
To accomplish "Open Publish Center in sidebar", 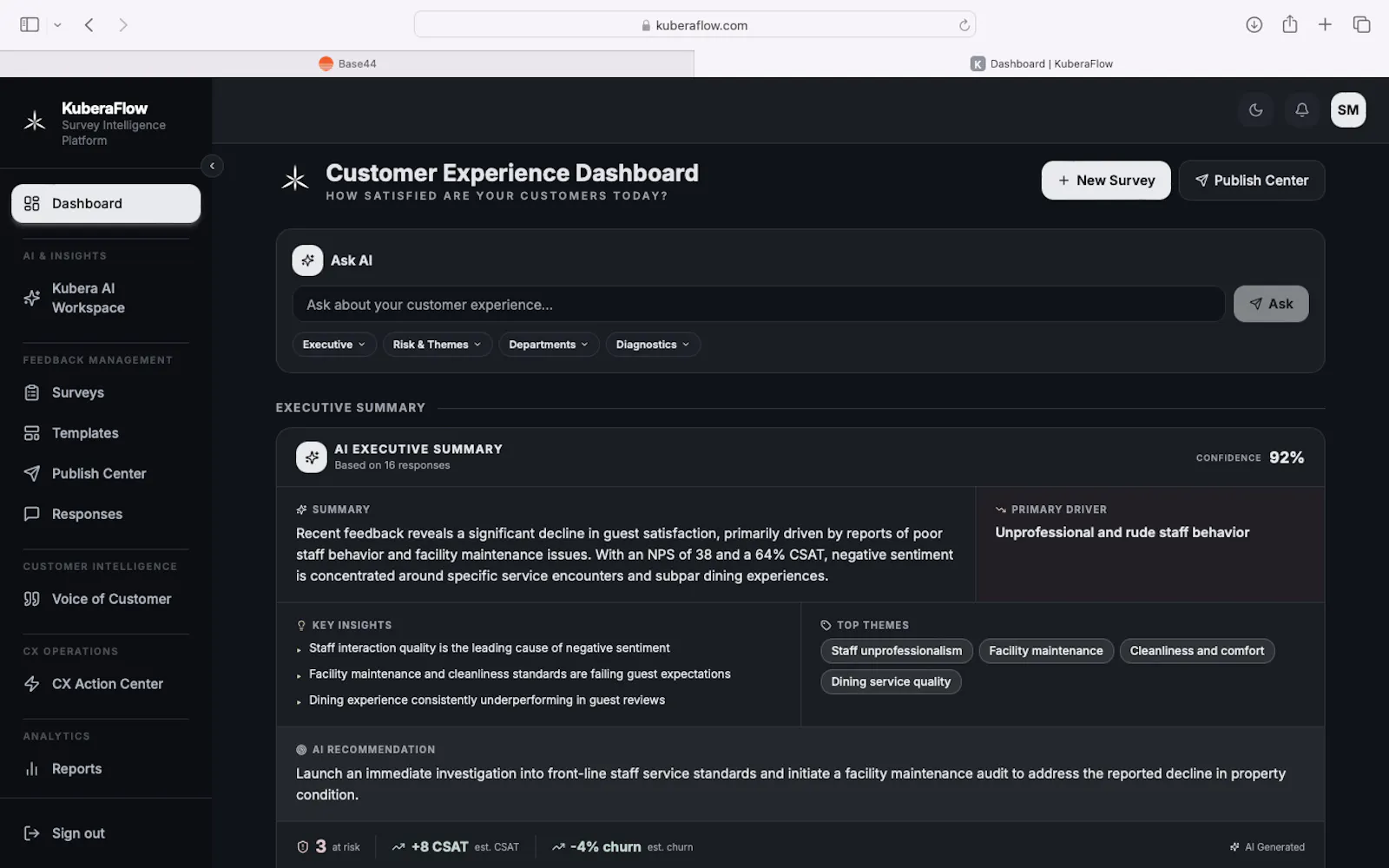I will 106,474.
